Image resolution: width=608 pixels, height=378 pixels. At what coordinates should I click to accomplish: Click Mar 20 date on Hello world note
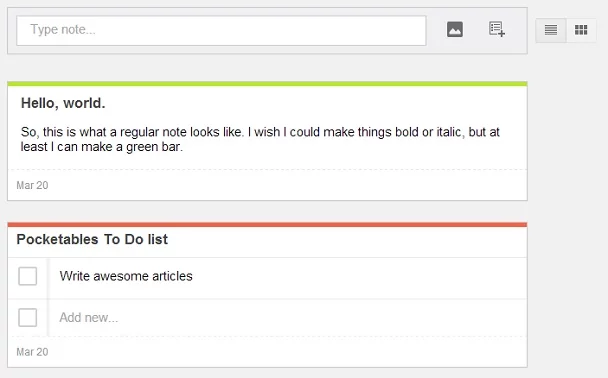pos(32,185)
